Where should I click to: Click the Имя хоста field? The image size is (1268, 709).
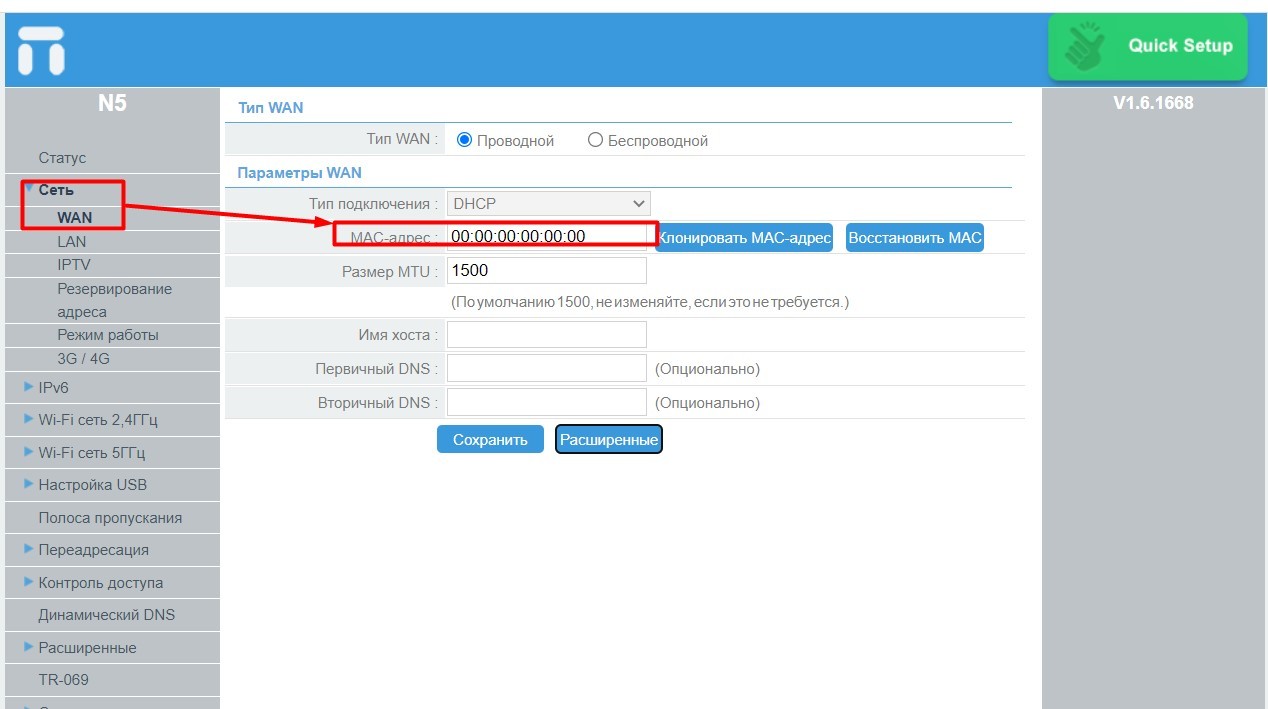pos(547,335)
